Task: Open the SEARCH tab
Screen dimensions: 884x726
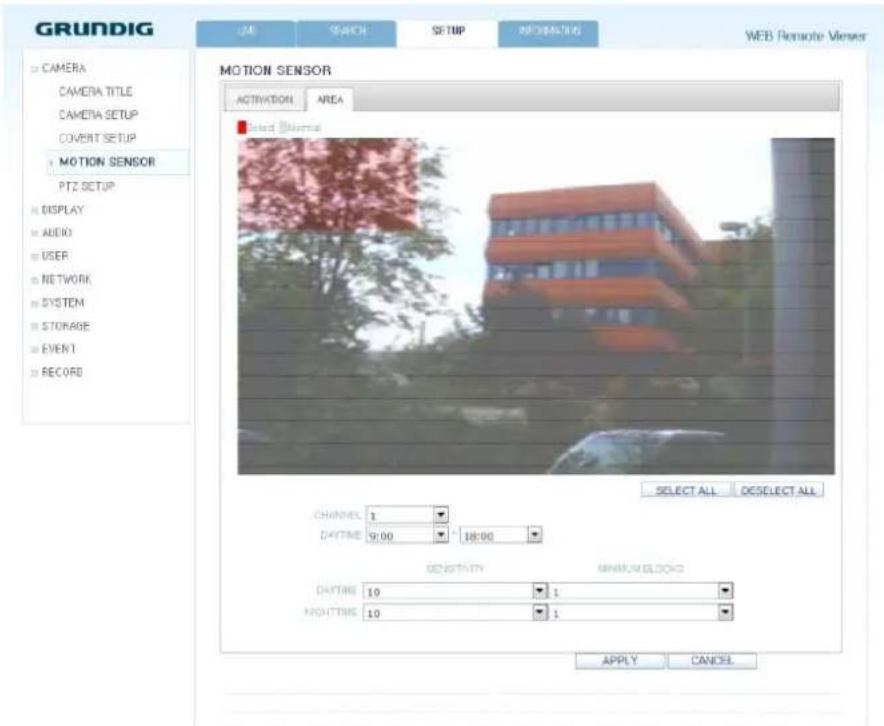Action: [x=346, y=34]
